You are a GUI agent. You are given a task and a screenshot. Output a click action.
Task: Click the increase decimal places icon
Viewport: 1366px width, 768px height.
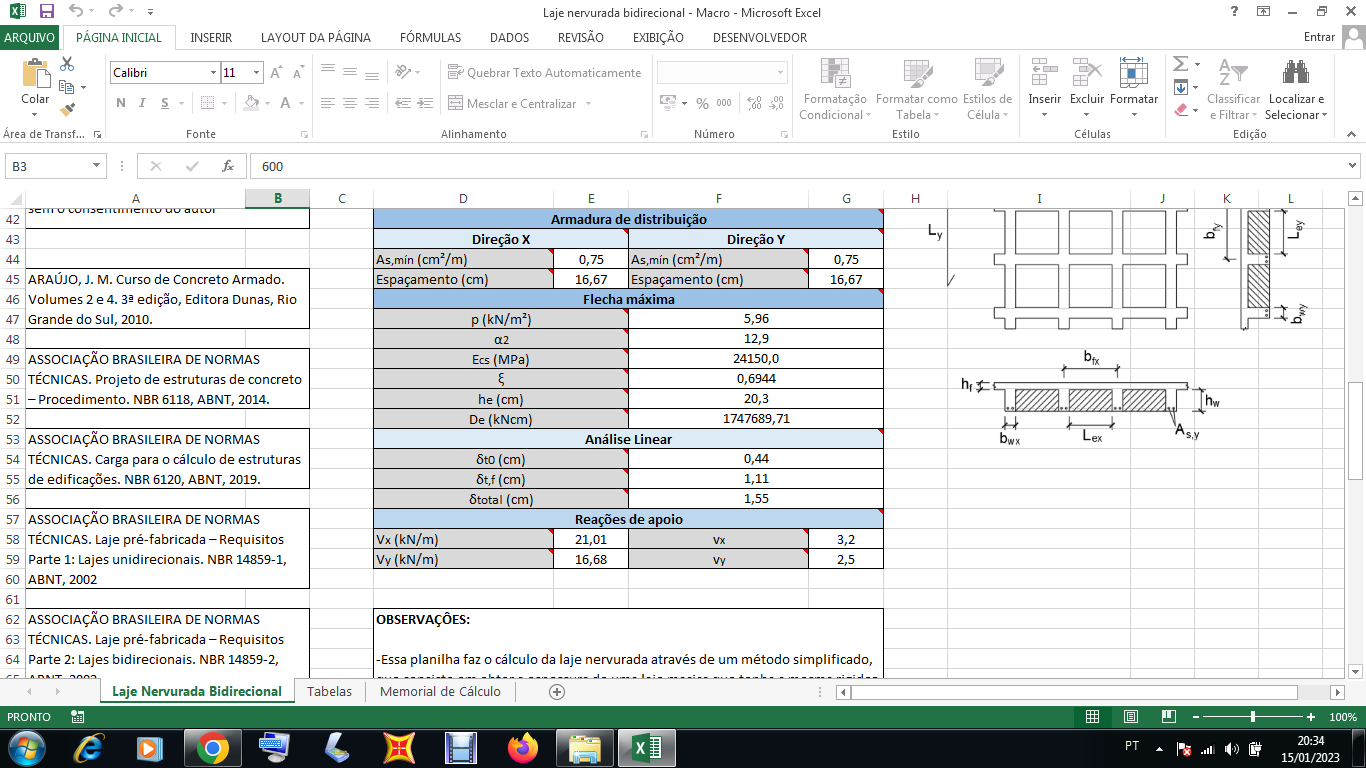click(x=754, y=103)
